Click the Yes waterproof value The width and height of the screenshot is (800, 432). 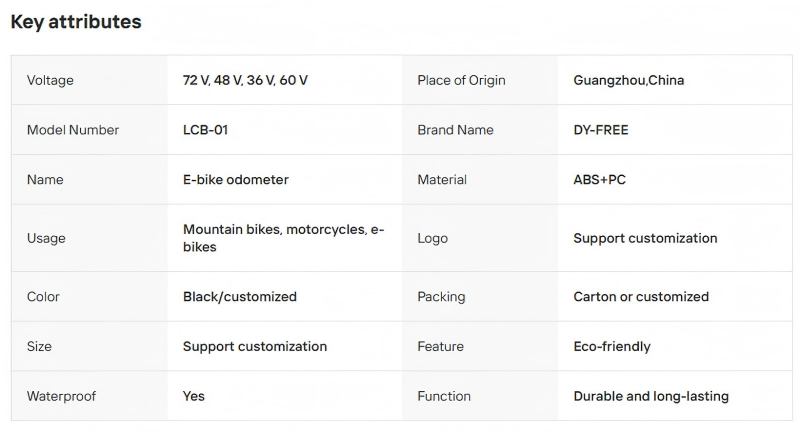pyautogui.click(x=194, y=396)
